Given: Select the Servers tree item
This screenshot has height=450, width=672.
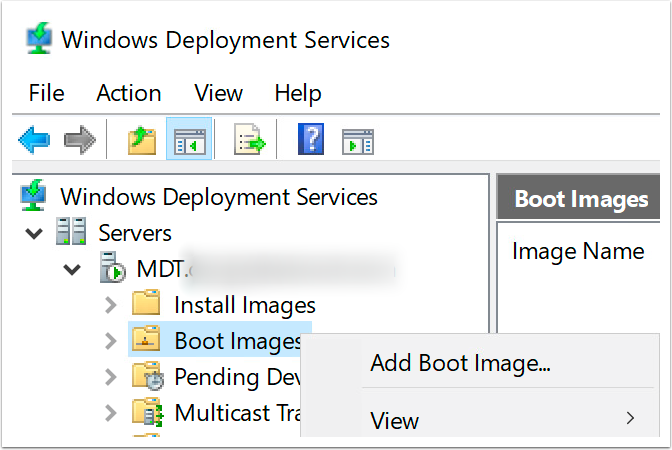Looking at the screenshot, I should point(135,233).
